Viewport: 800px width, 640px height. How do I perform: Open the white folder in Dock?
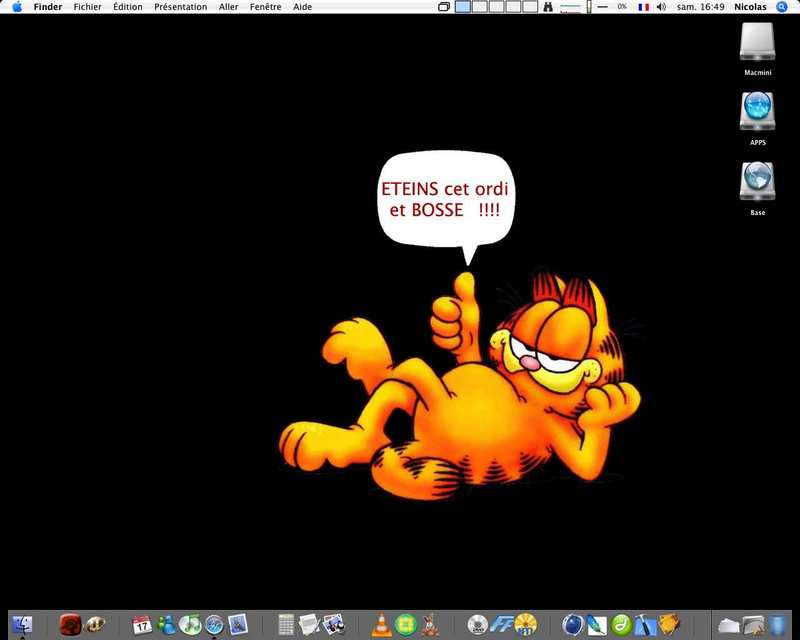pyautogui.click(x=729, y=626)
